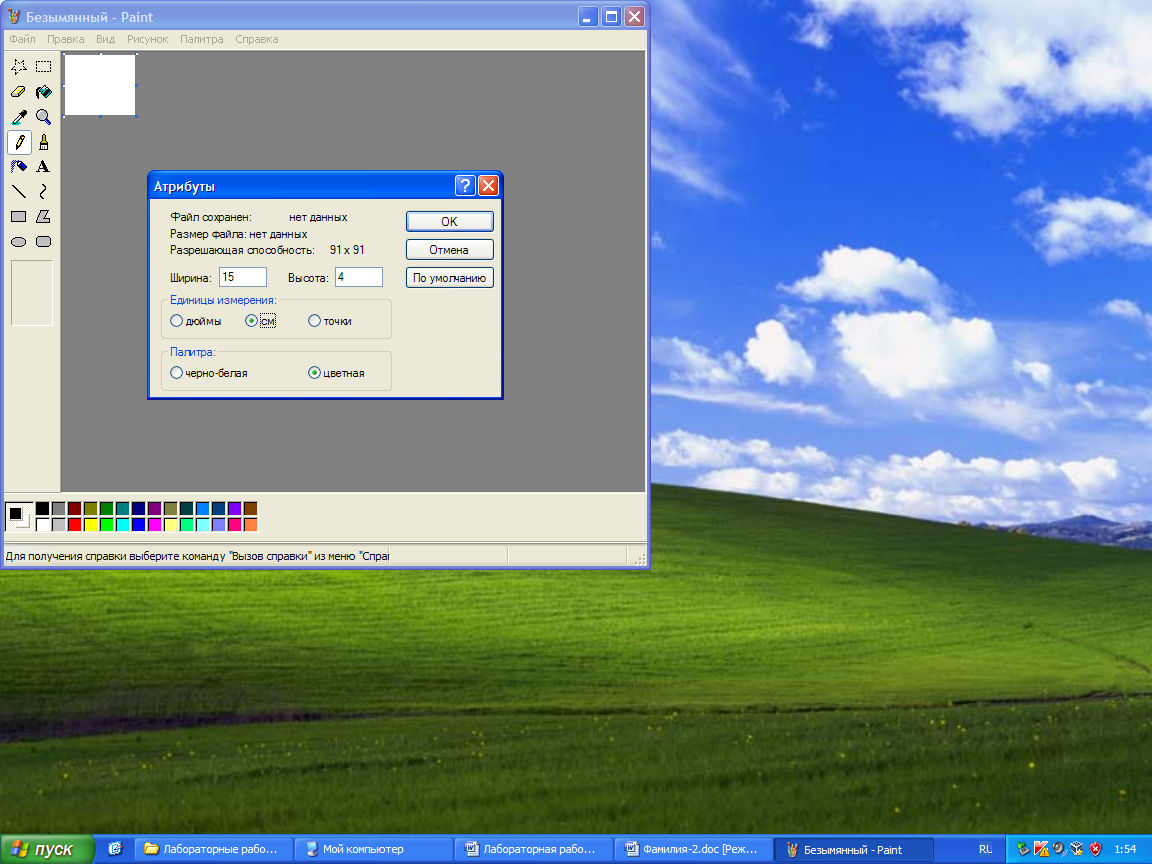This screenshot has height=864, width=1152.
Task: Click the По умолчанию button
Action: 450,278
